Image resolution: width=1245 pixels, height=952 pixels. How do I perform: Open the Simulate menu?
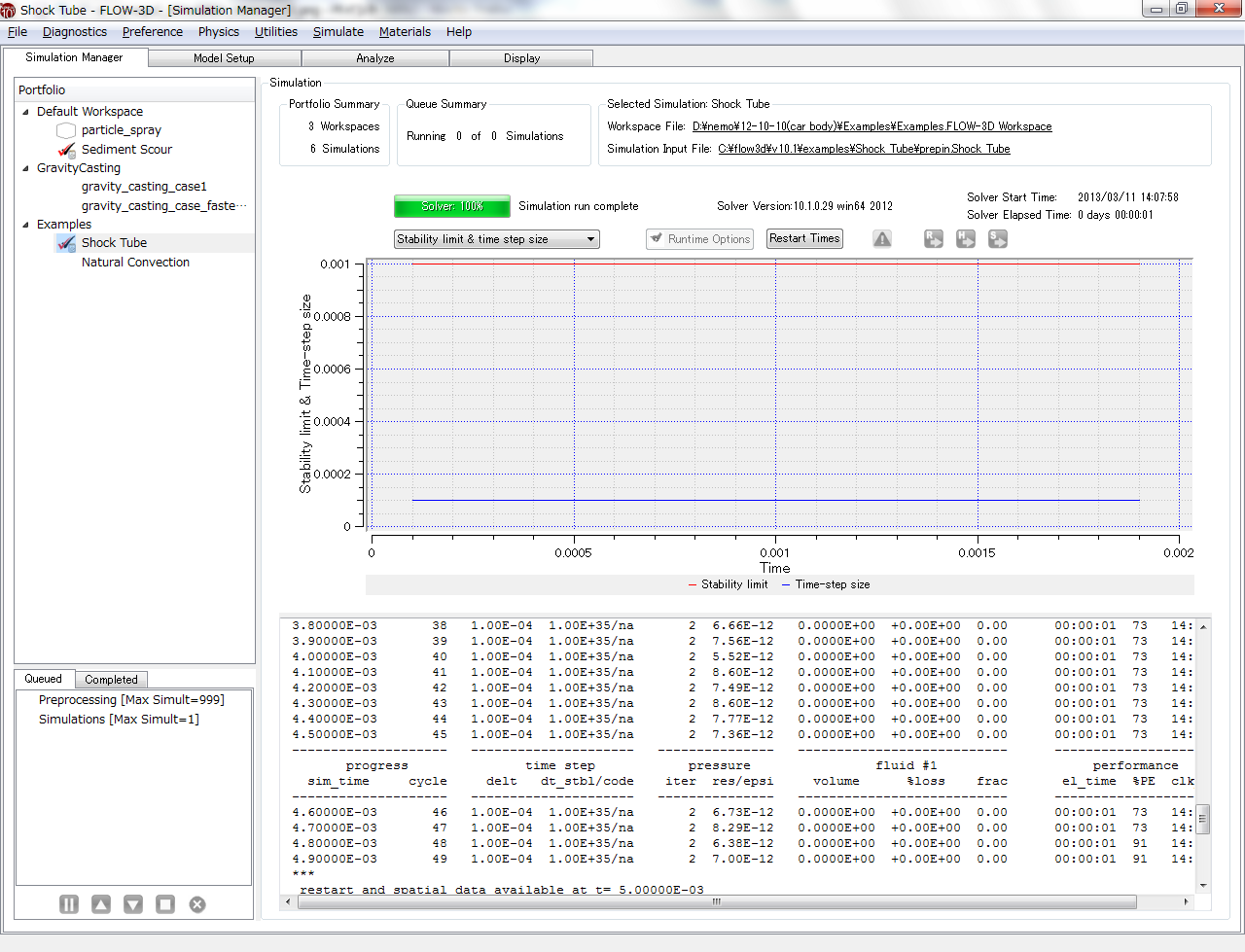pyautogui.click(x=338, y=32)
